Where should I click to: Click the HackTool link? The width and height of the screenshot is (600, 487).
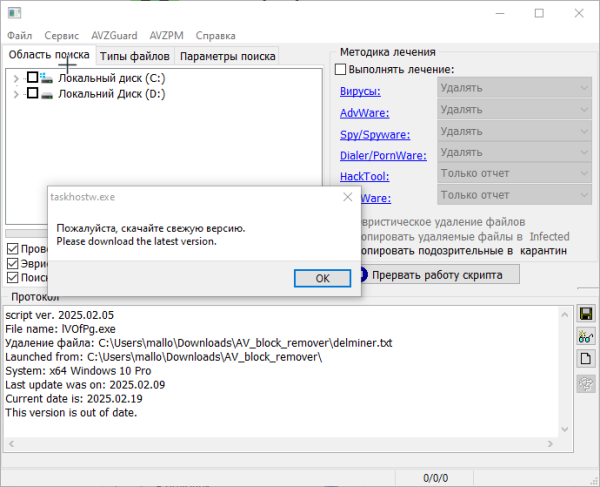click(x=364, y=176)
